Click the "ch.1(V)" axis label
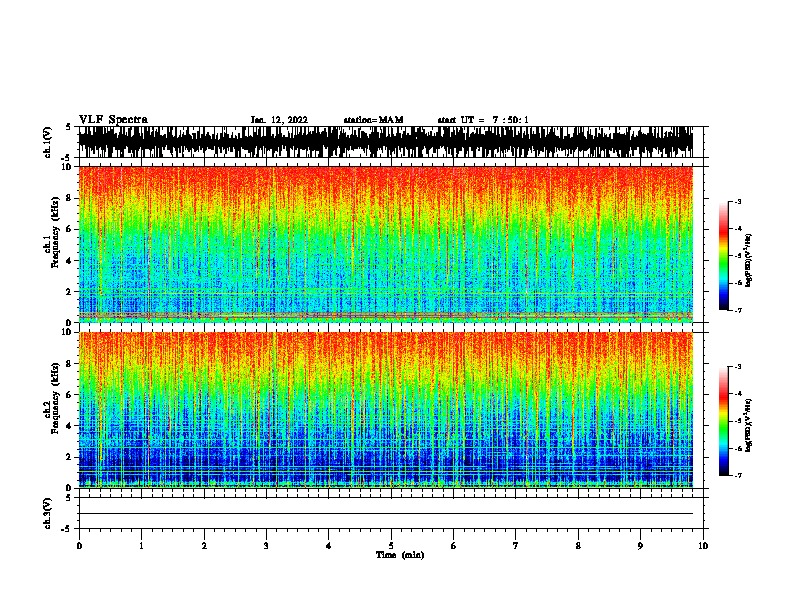This screenshot has width=792, height=612. click(x=48, y=142)
